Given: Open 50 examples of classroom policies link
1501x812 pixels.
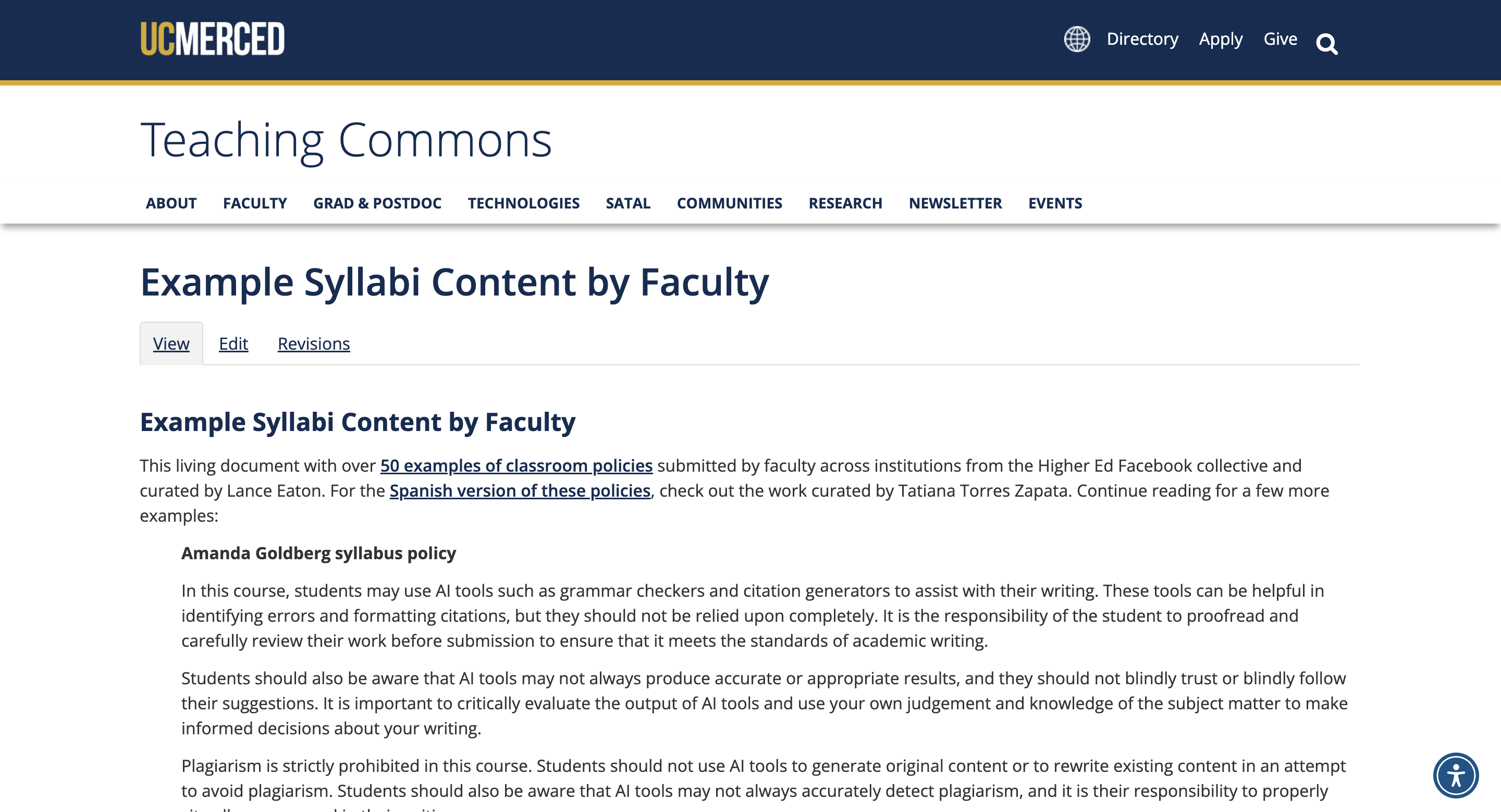Looking at the screenshot, I should pos(516,465).
